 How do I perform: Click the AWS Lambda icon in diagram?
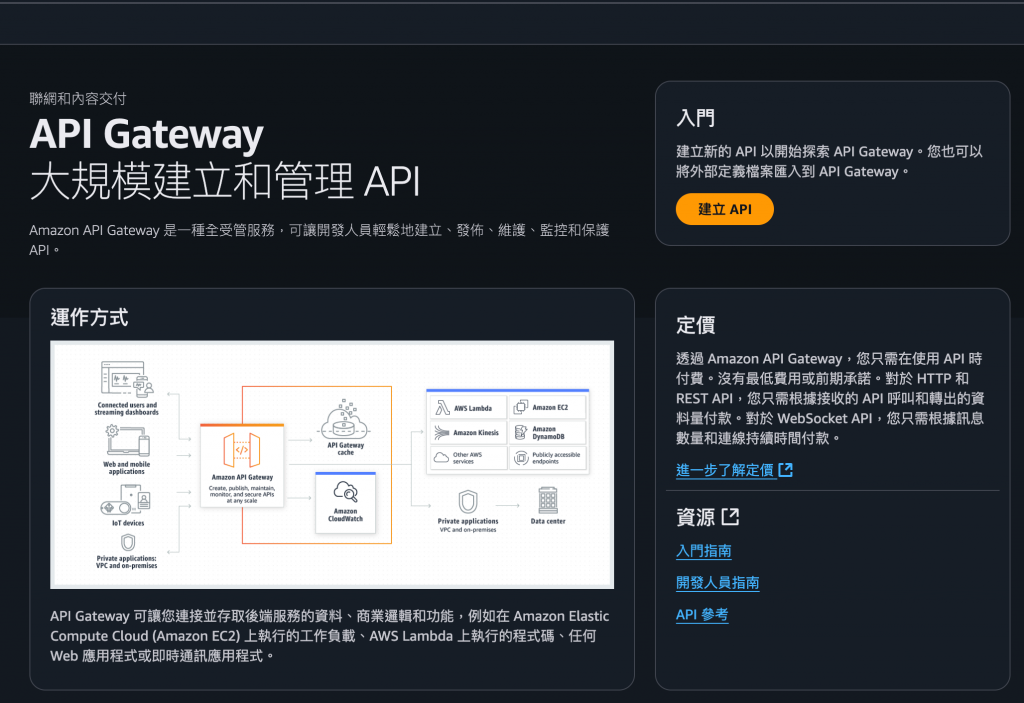(x=442, y=408)
